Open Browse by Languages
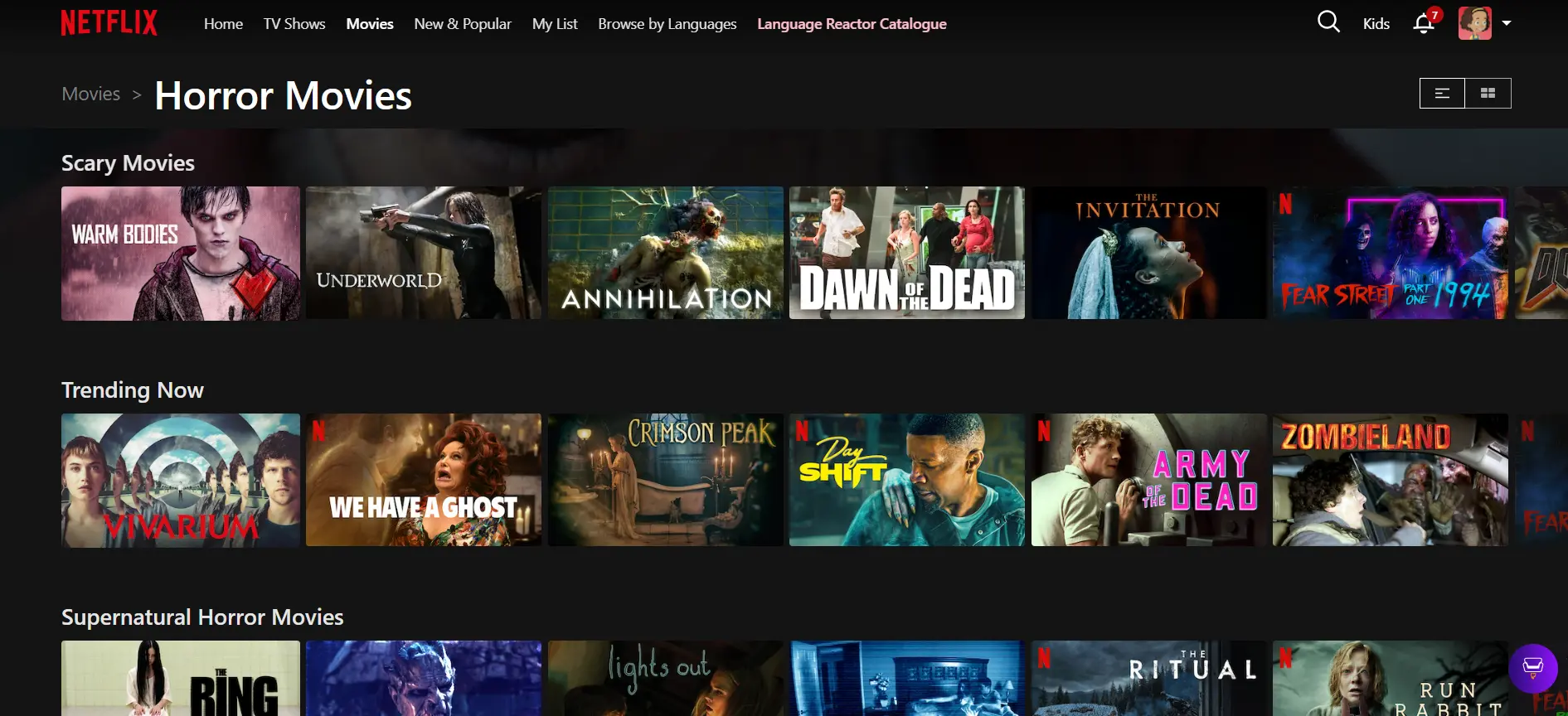Image resolution: width=1568 pixels, height=716 pixels. pyautogui.click(x=667, y=24)
